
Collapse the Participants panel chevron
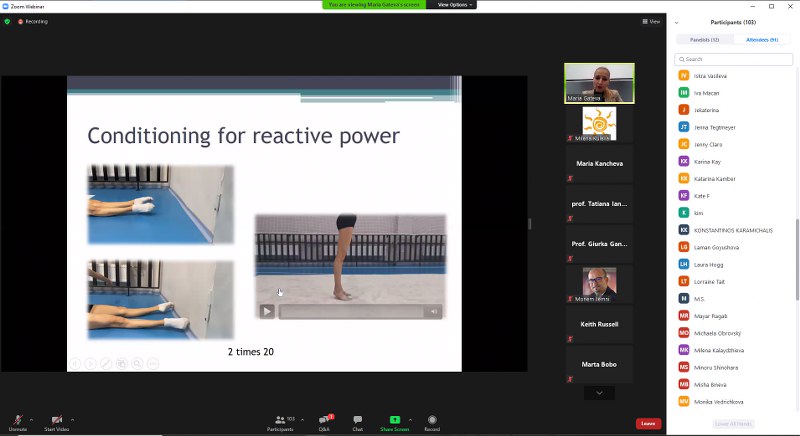click(x=677, y=22)
